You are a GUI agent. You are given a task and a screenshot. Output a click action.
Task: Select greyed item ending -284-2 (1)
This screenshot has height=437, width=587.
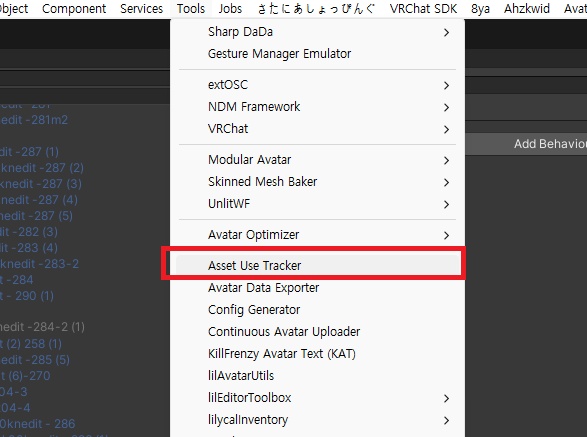[x=42, y=327]
